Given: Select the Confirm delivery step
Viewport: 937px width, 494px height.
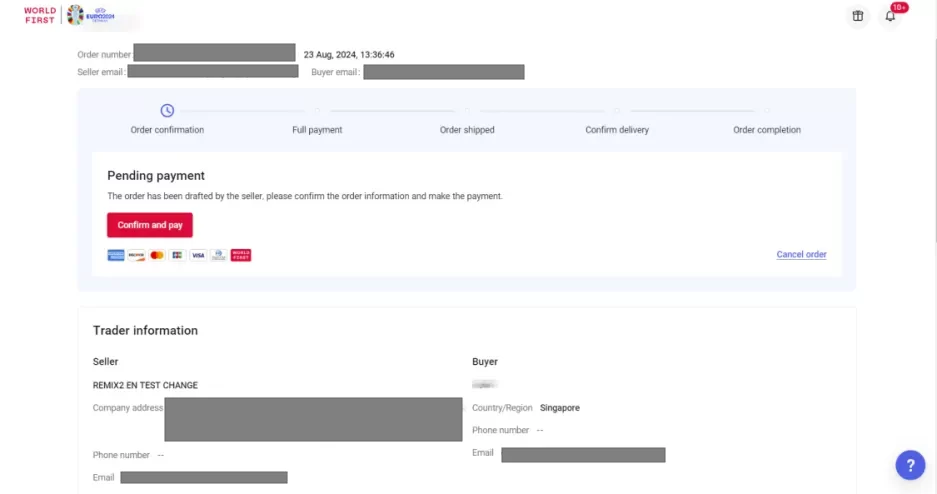Looking at the screenshot, I should [x=617, y=129].
